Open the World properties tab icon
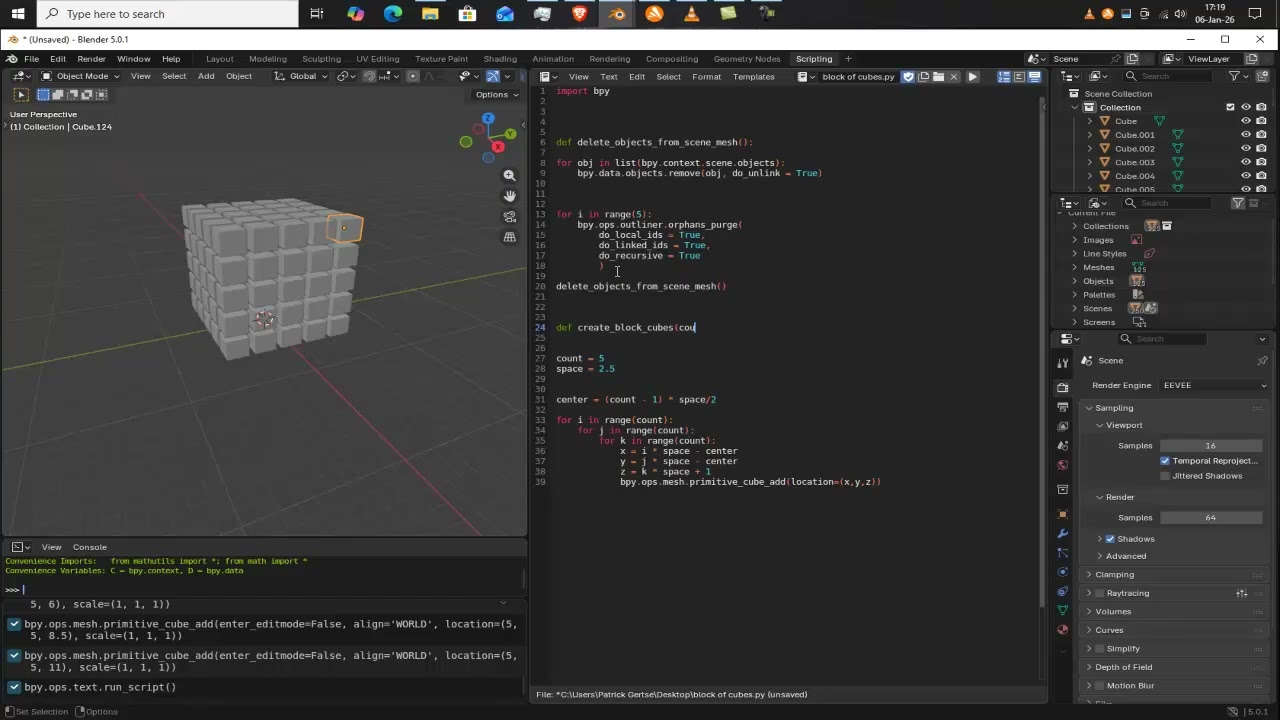Screen dimensions: 1280x720 (x=1062, y=465)
